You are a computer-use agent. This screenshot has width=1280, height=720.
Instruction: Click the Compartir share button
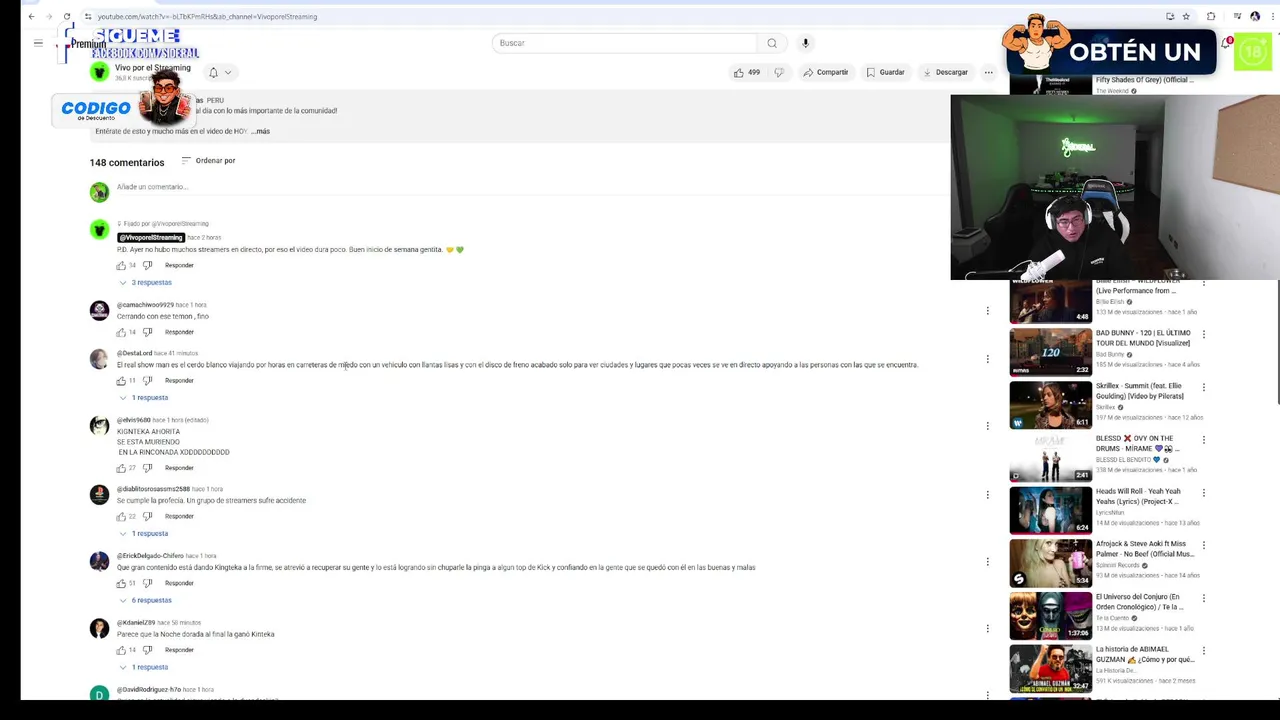(825, 72)
